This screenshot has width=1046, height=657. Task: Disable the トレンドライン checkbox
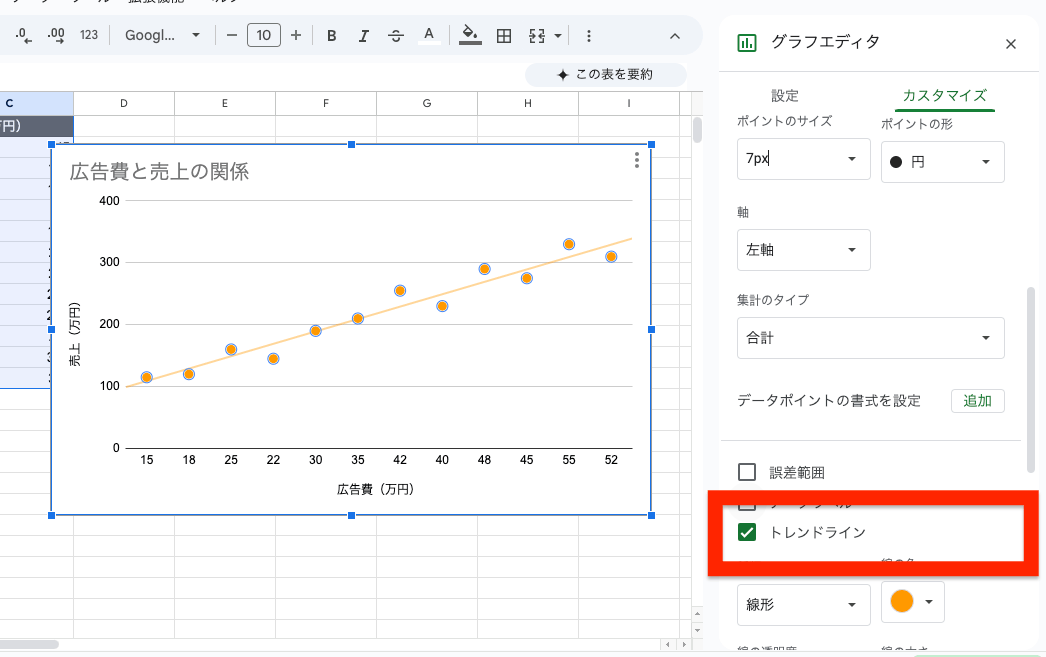pos(746,534)
